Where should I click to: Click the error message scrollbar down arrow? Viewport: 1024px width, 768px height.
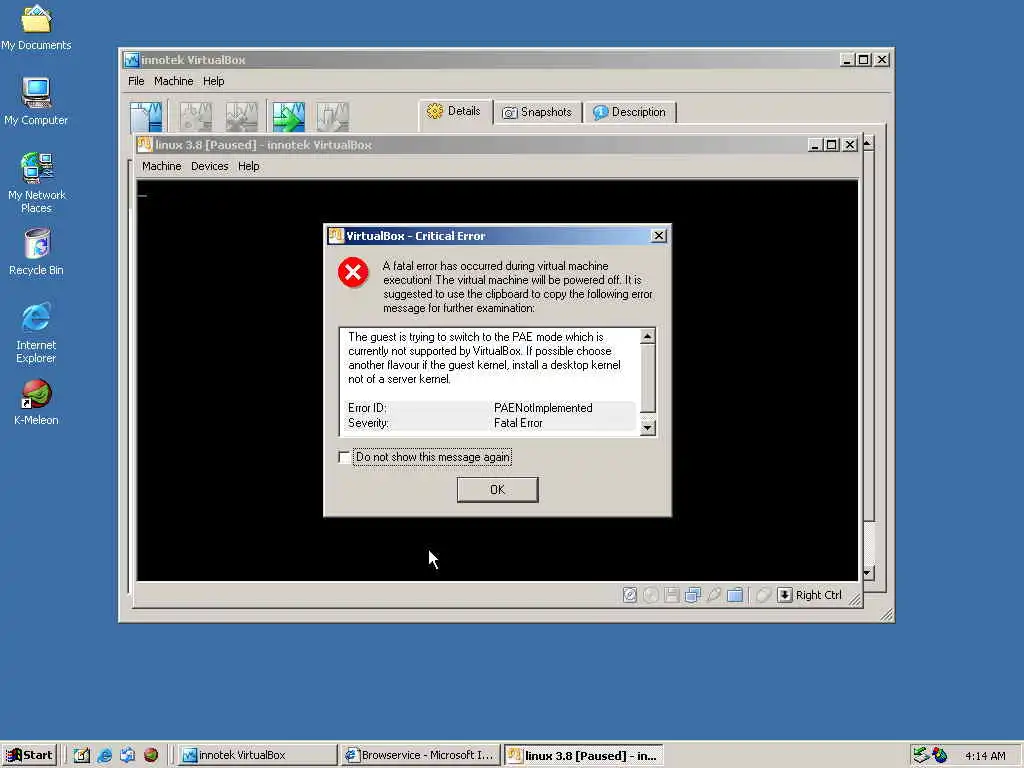tap(647, 428)
